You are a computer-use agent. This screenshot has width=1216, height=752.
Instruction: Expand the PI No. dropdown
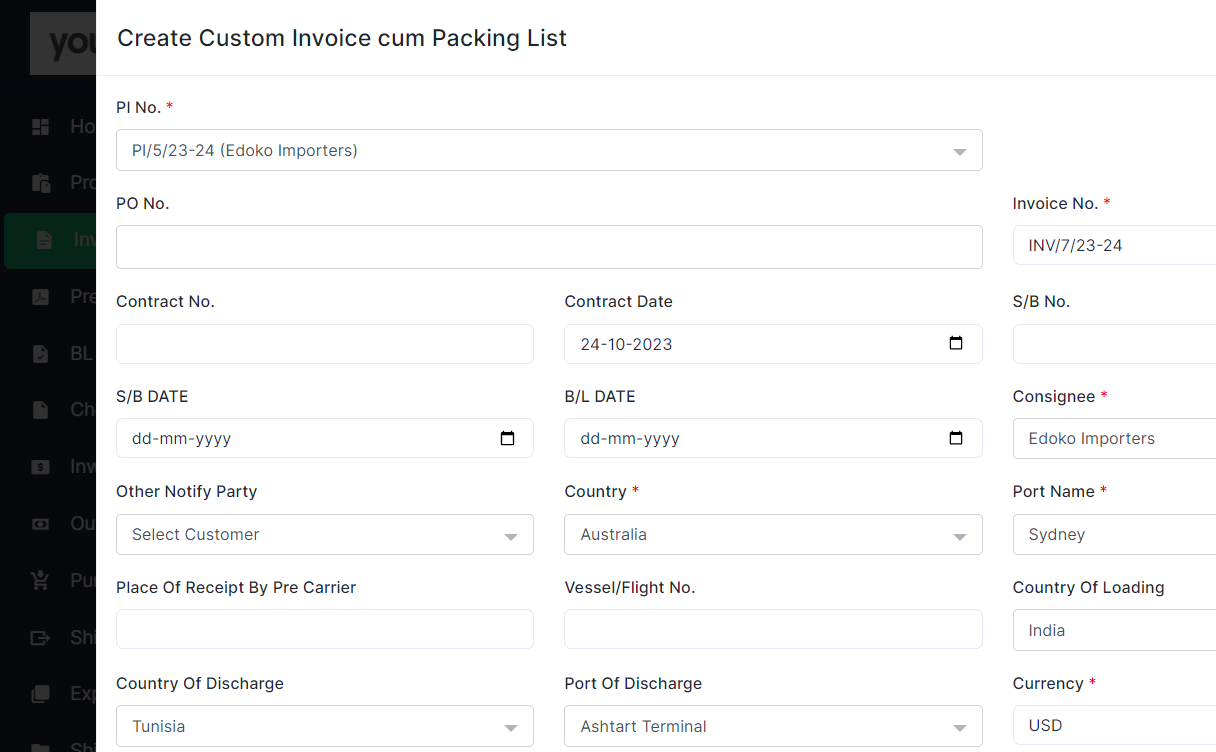549,150
